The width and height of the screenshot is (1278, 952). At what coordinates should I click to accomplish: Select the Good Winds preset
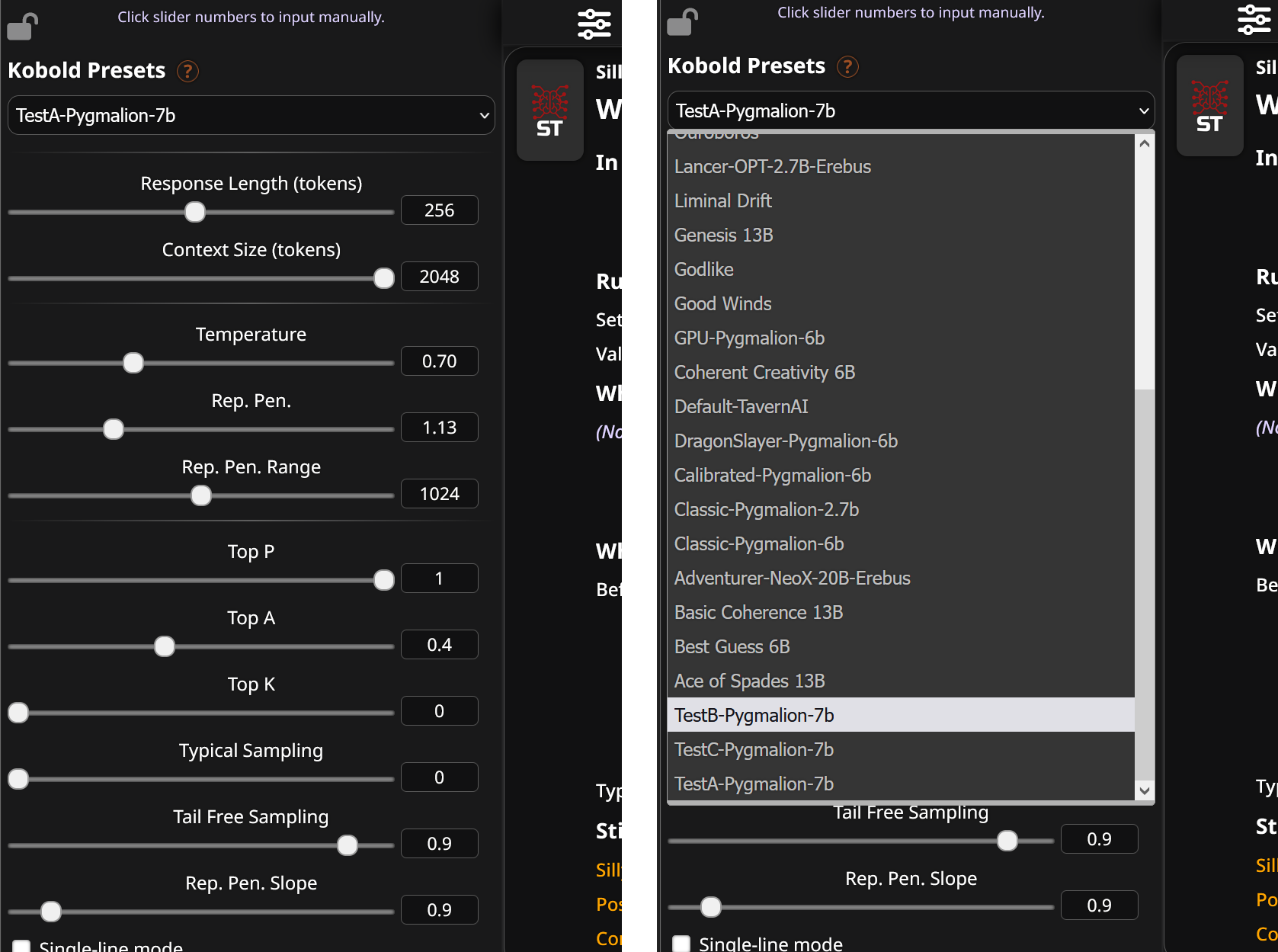(x=901, y=303)
